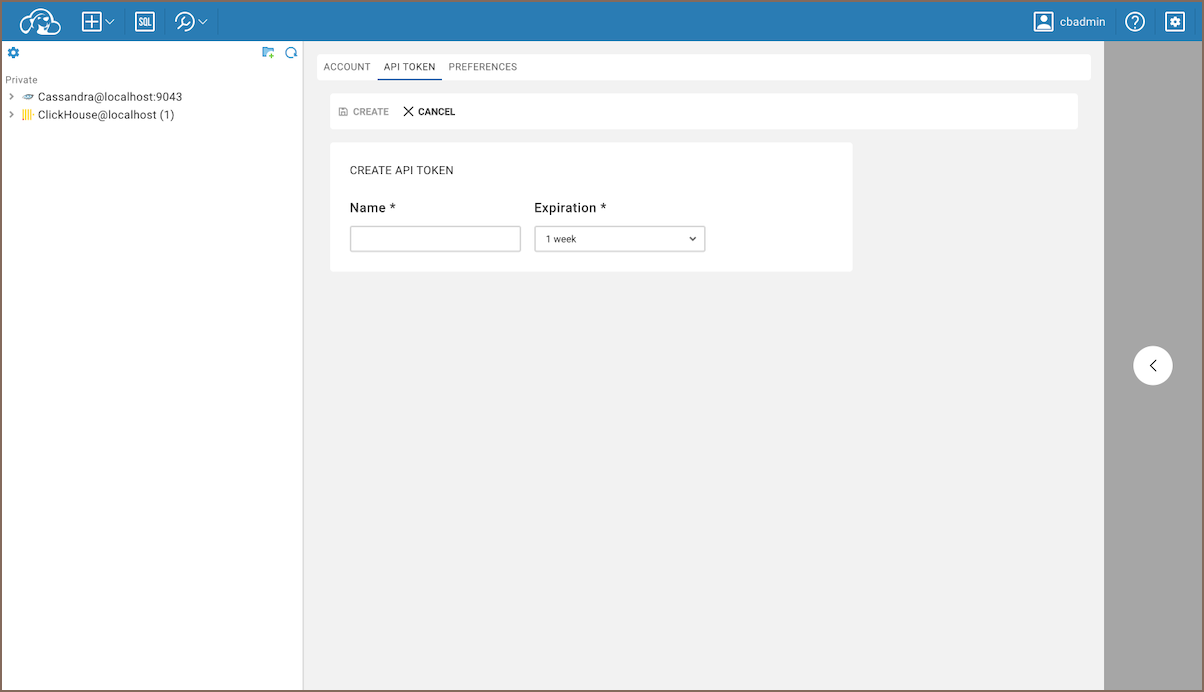Select Cassandra@localhost:9043 connection
This screenshot has width=1204, height=692.
109,97
